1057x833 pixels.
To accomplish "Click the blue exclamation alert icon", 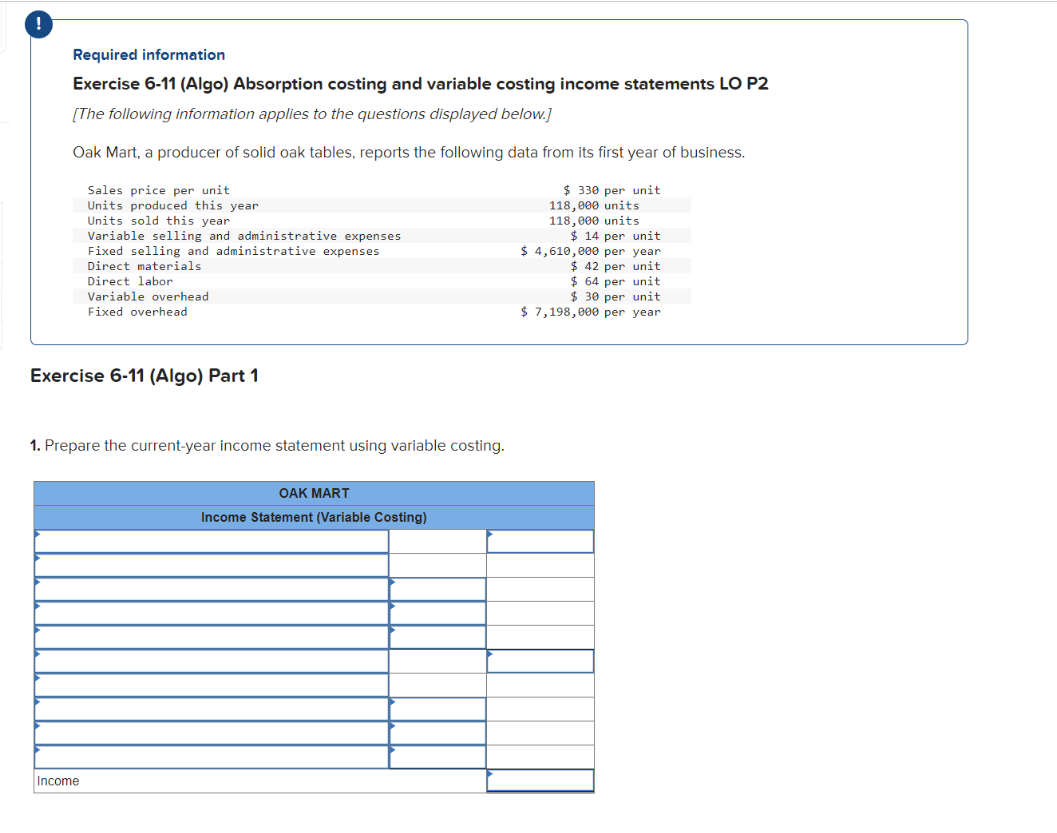I will pos(38,24).
